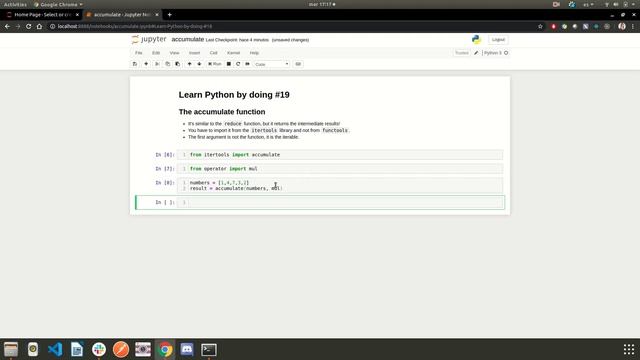
Task: Go to the browser home page
Action: click(39, 27)
